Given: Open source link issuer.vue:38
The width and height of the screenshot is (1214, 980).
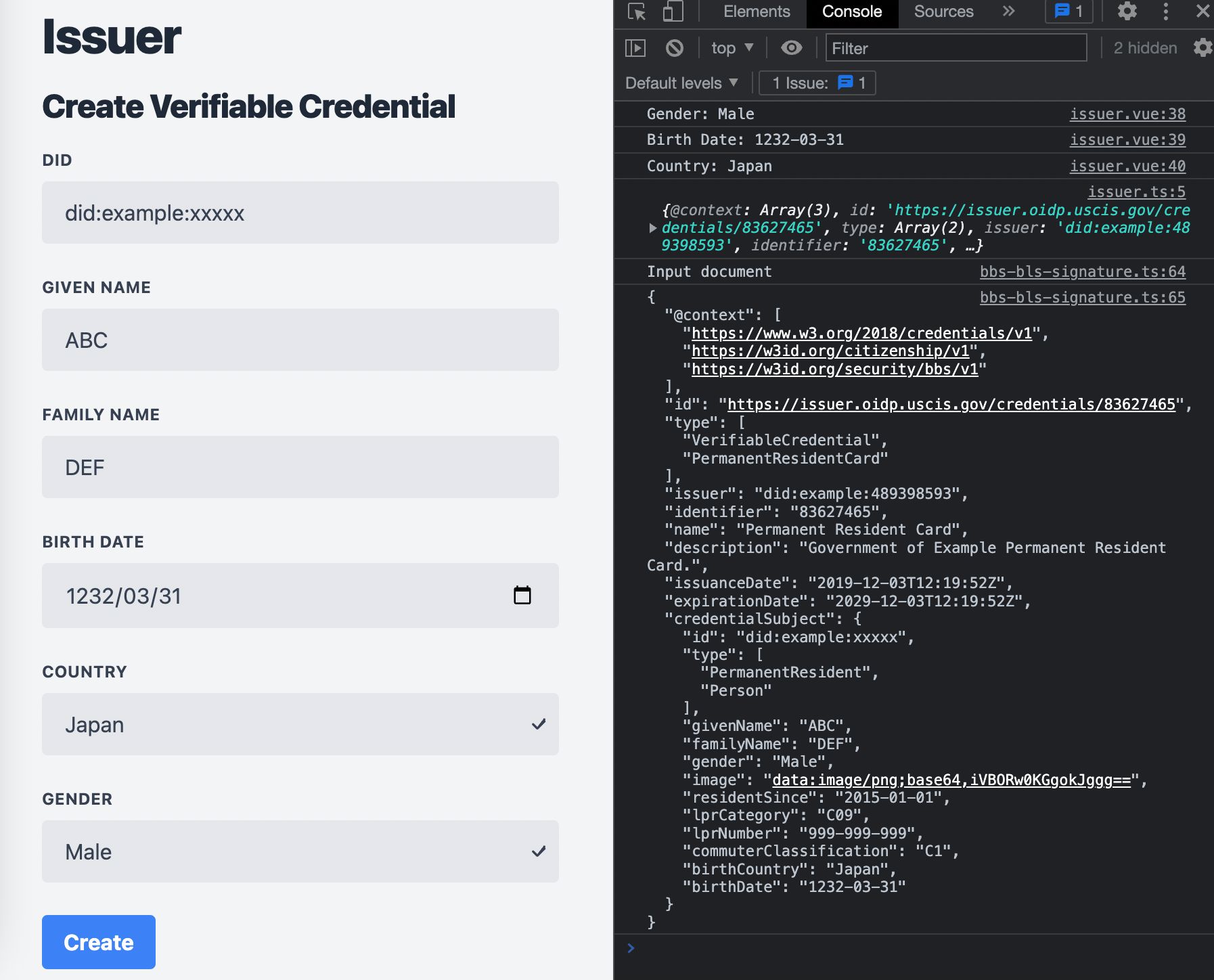Looking at the screenshot, I should 1127,114.
